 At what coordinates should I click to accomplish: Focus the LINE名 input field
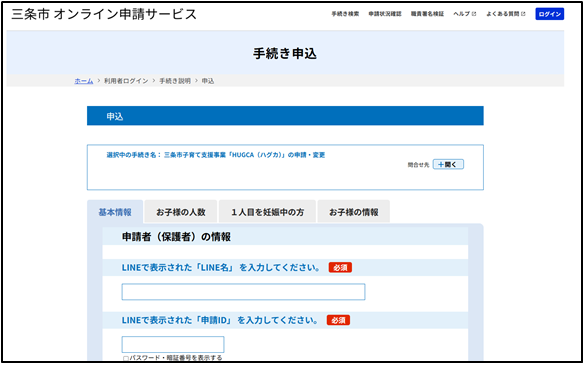pos(243,292)
